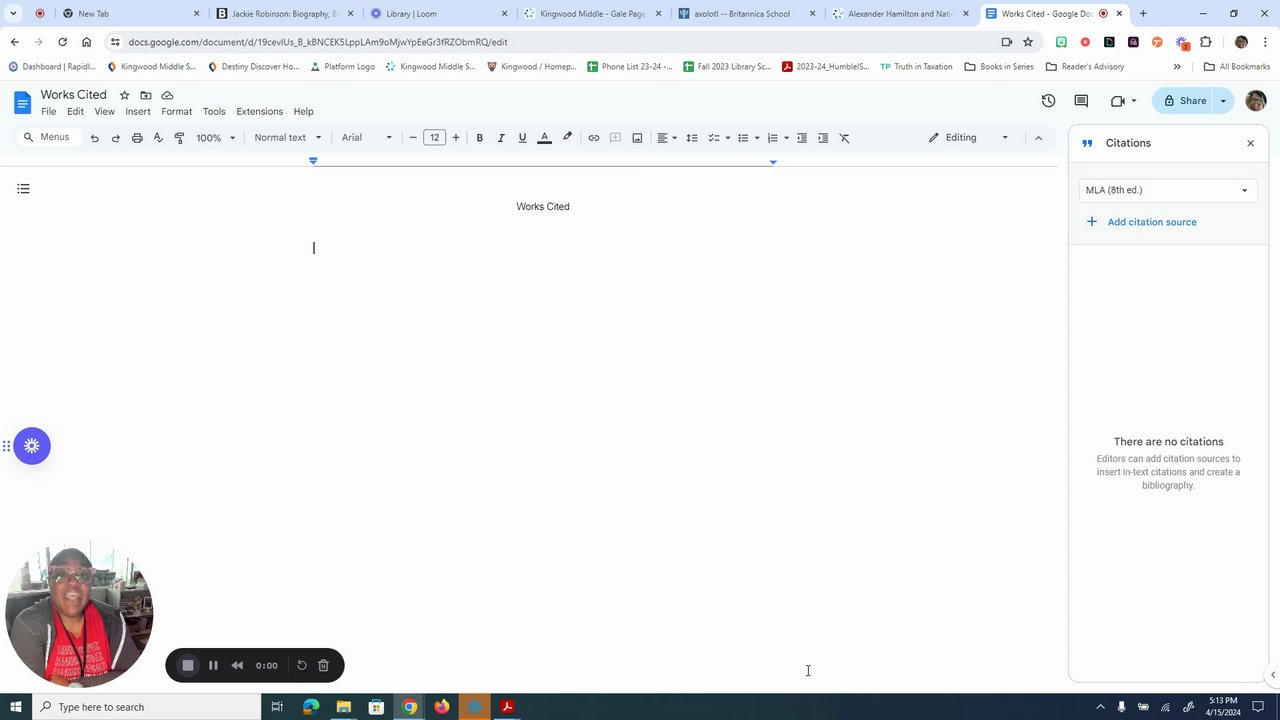Decrease the paragraph indent
This screenshot has width=1280, height=720.
pyautogui.click(x=801, y=138)
